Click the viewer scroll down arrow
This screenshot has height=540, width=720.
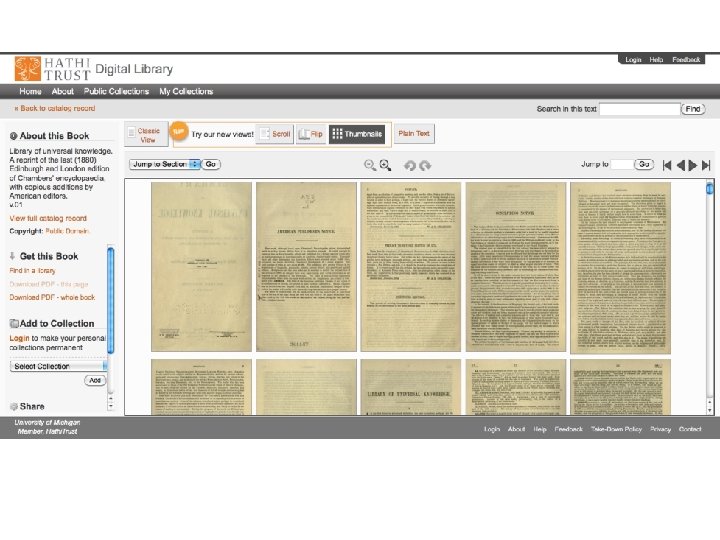point(710,410)
